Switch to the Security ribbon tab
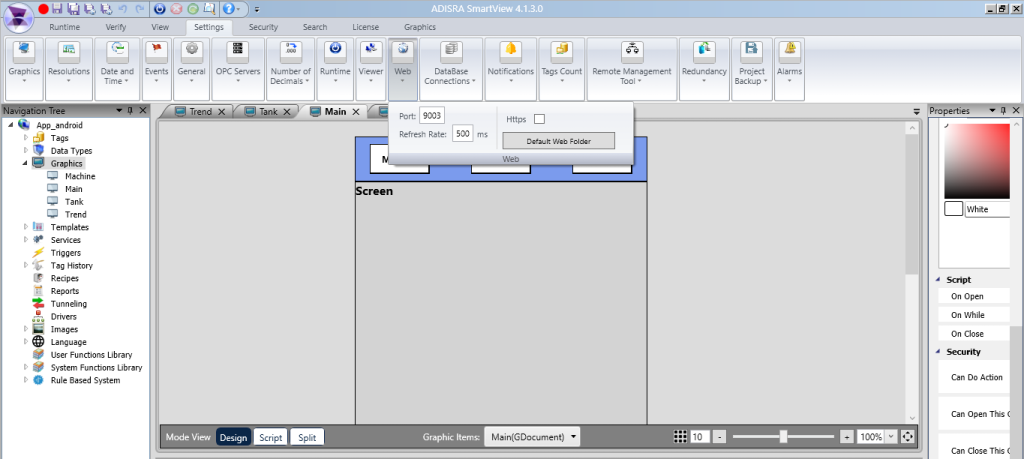Screen dimensions: 1024x459 coord(263,27)
